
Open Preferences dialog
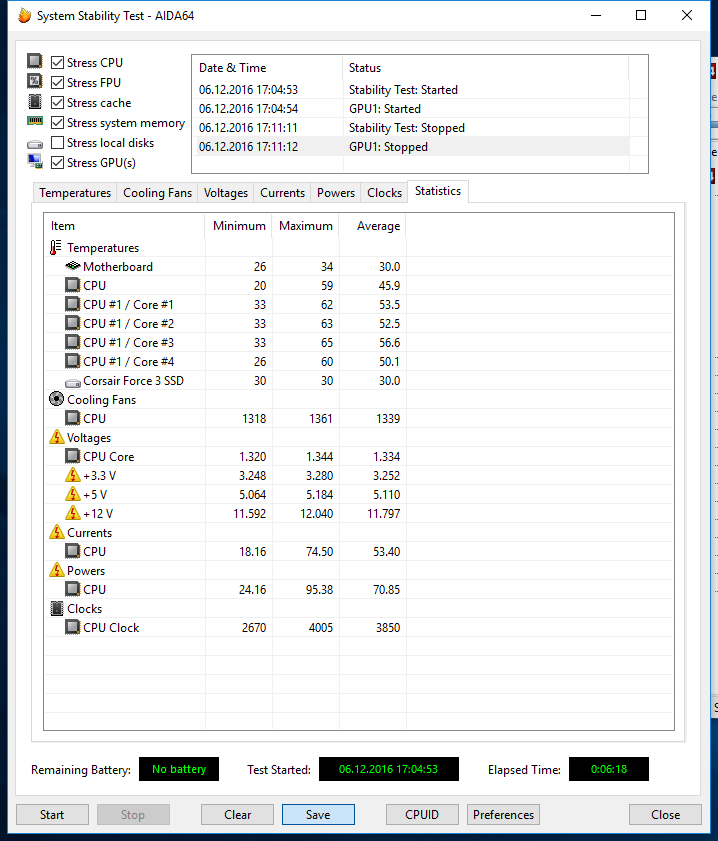pyautogui.click(x=503, y=814)
